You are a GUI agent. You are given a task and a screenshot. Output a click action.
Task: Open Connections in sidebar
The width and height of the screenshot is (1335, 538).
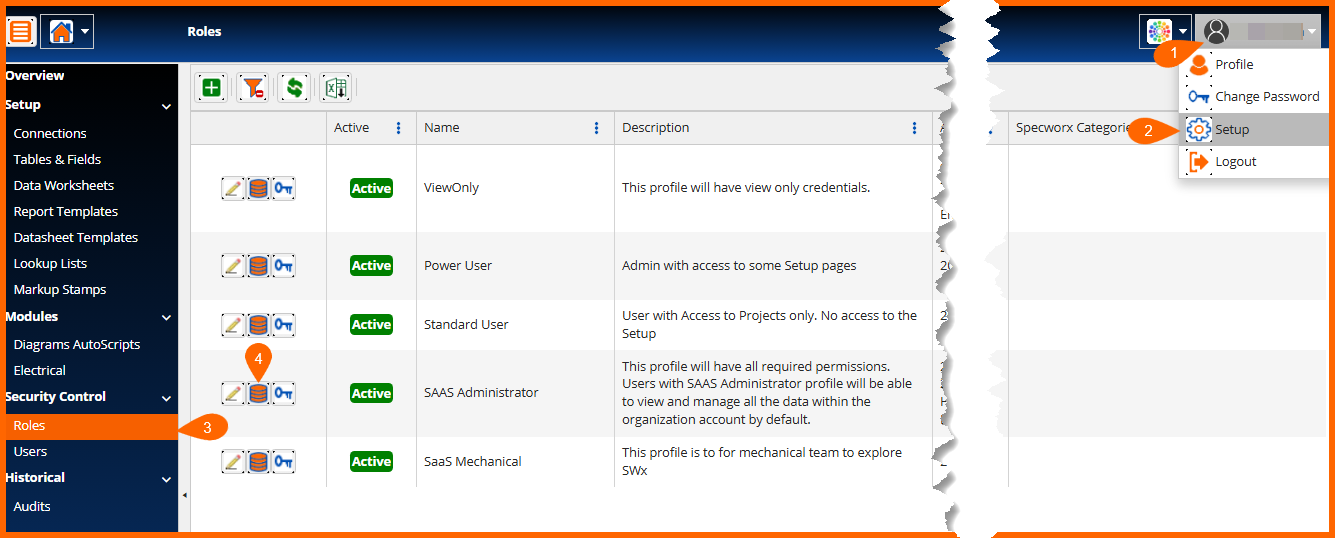(x=50, y=133)
